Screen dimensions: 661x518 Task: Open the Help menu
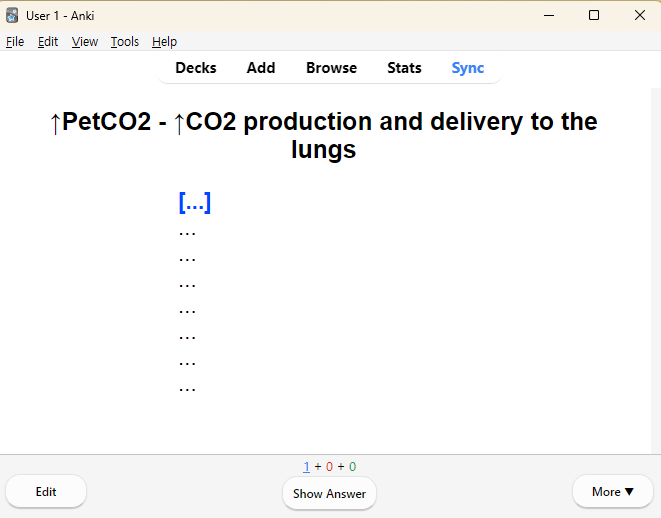(164, 42)
